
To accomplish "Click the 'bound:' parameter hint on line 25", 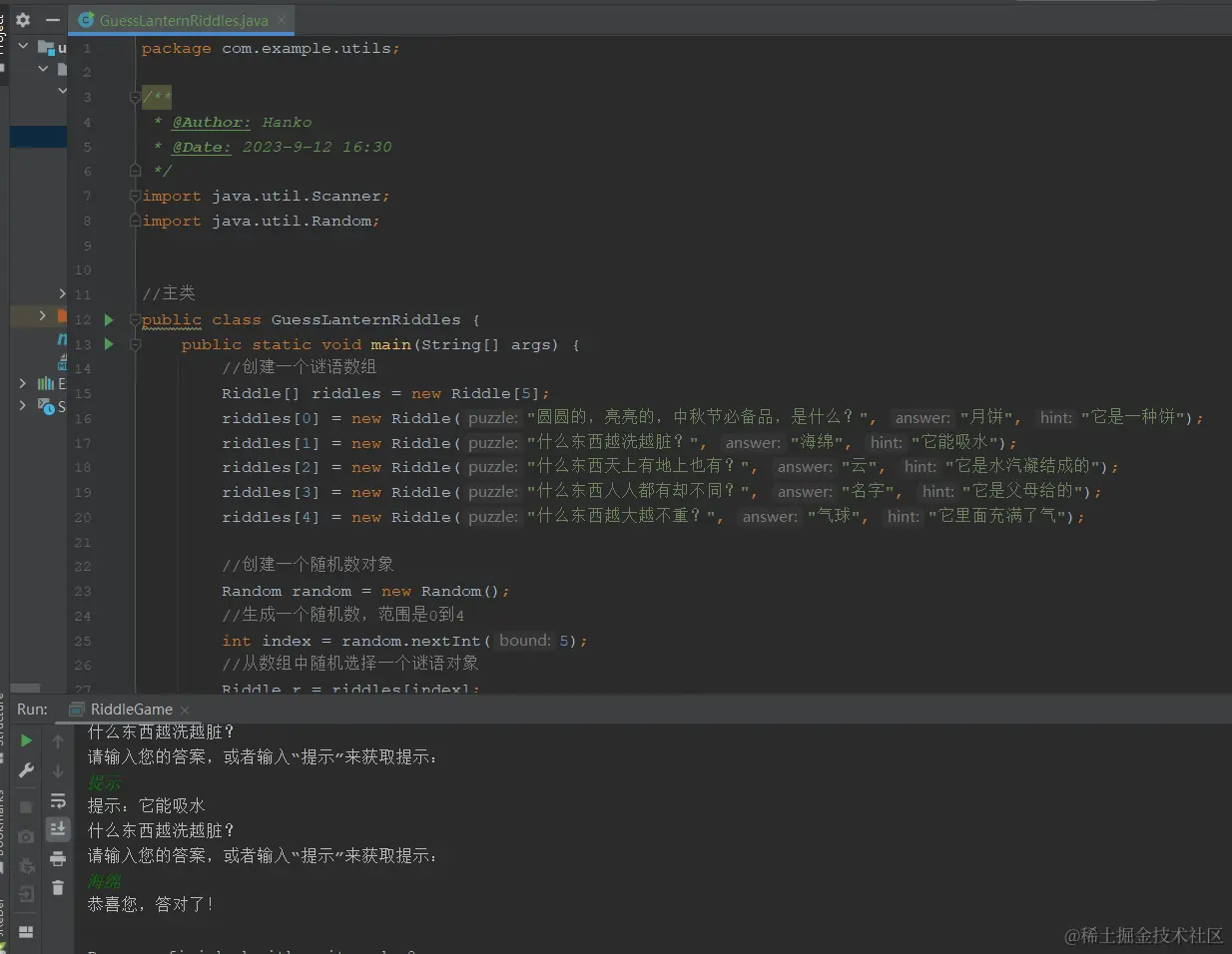I will coord(524,641).
